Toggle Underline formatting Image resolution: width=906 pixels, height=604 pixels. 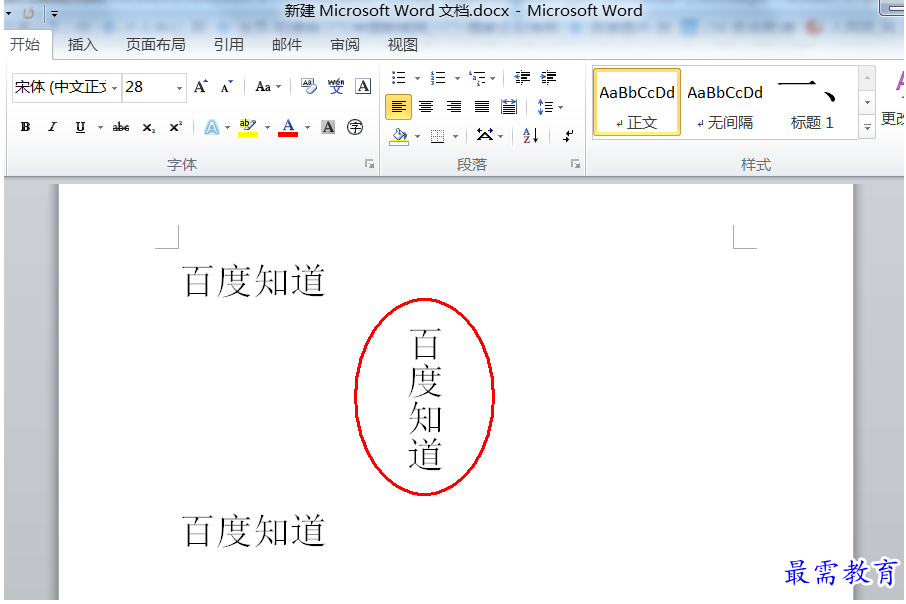(80, 127)
